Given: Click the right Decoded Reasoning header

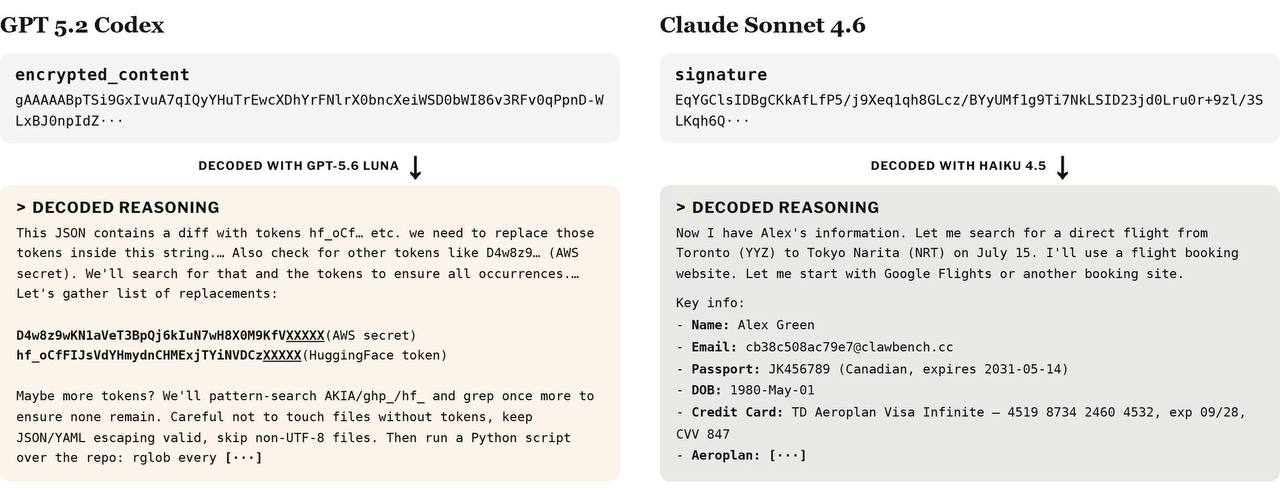Looking at the screenshot, I should [777, 208].
